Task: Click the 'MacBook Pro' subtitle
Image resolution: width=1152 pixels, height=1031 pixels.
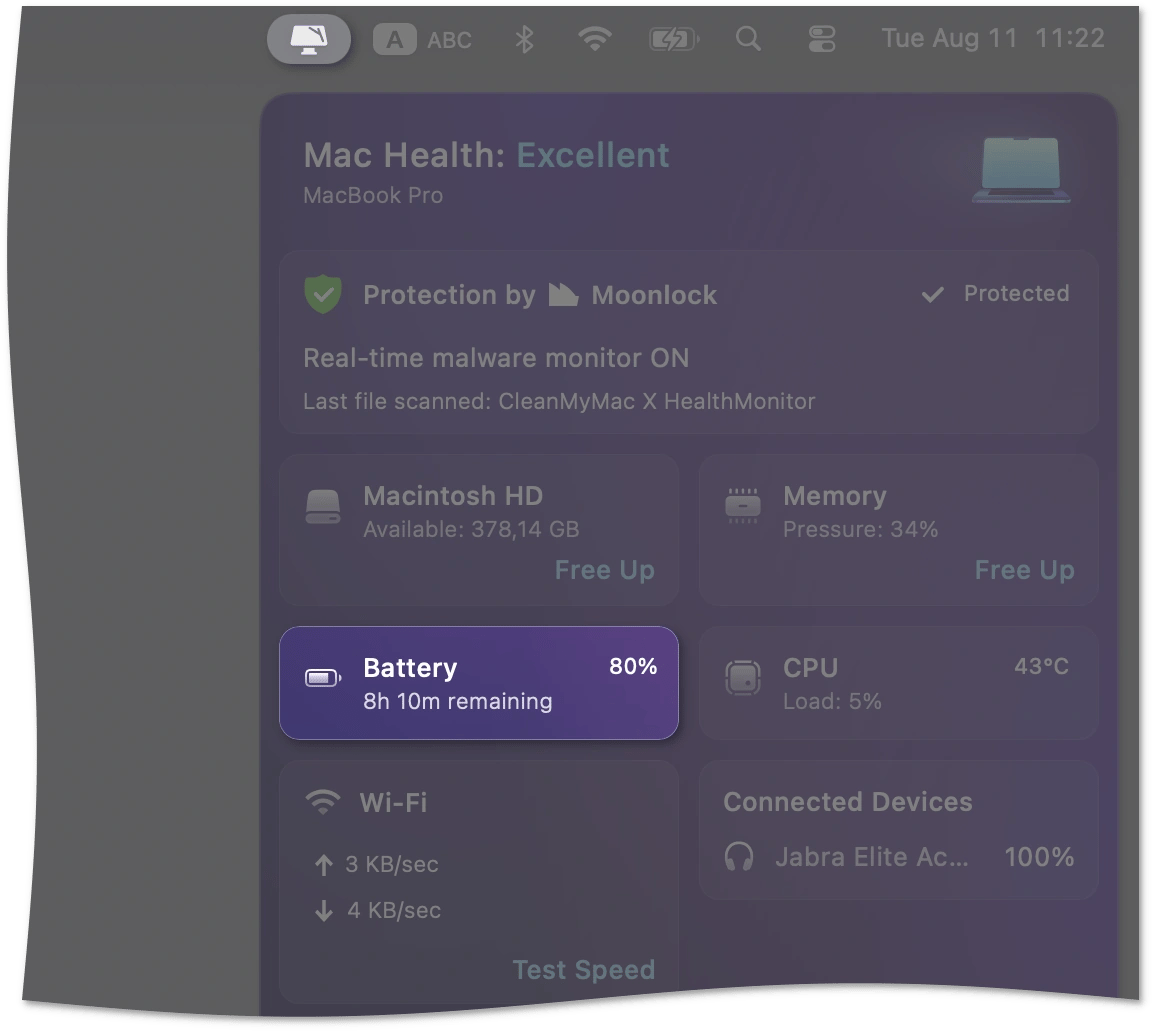Action: coord(373,195)
